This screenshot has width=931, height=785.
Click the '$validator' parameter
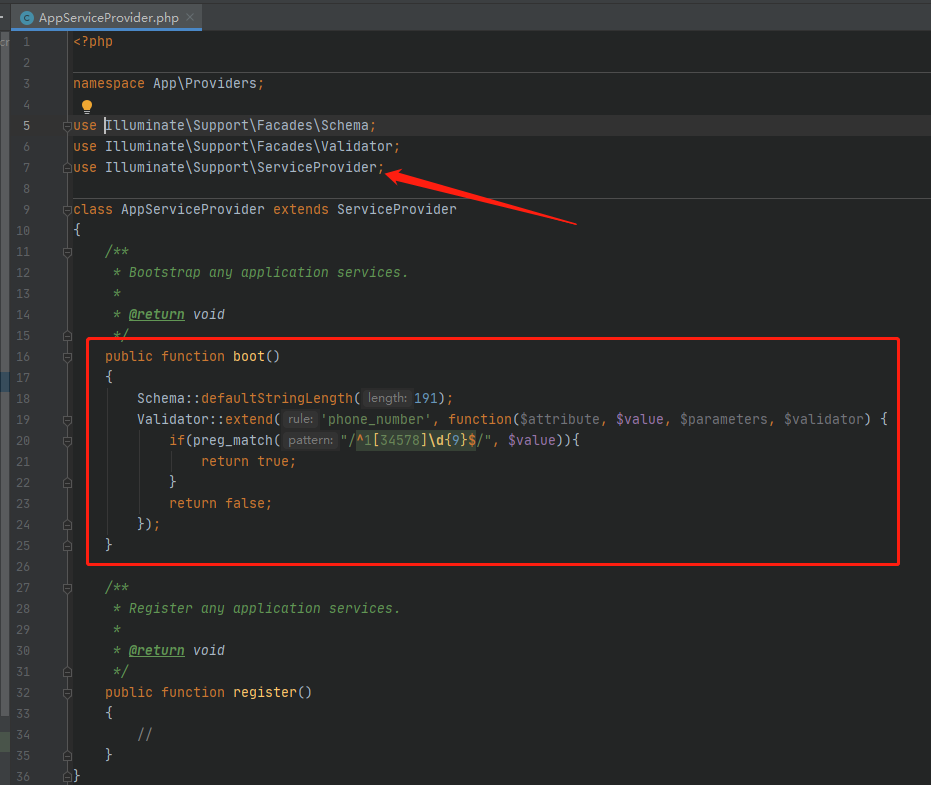pyautogui.click(x=824, y=419)
